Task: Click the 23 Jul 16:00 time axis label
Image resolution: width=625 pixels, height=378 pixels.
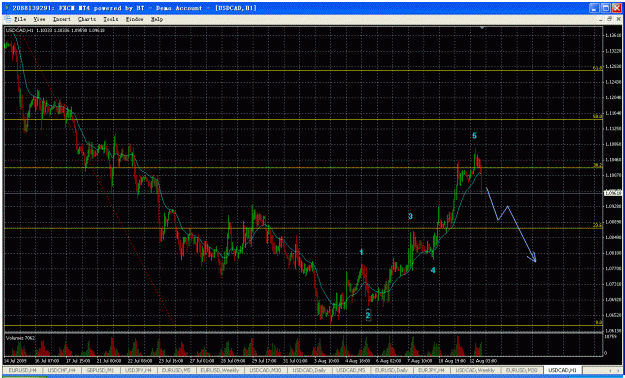Action: (x=171, y=360)
